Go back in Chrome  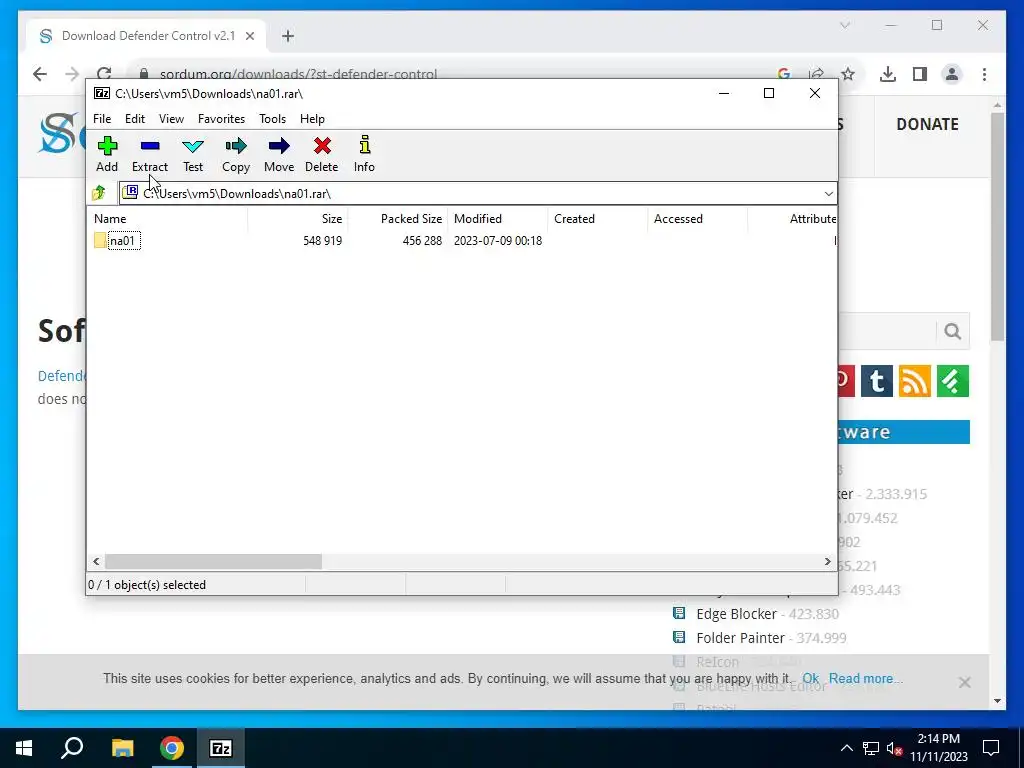click(40, 74)
